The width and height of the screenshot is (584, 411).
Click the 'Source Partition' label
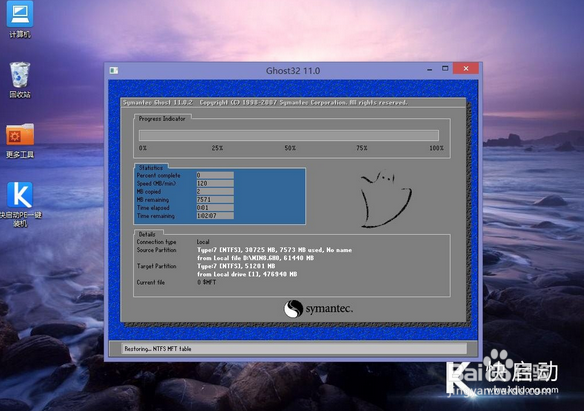[156, 250]
